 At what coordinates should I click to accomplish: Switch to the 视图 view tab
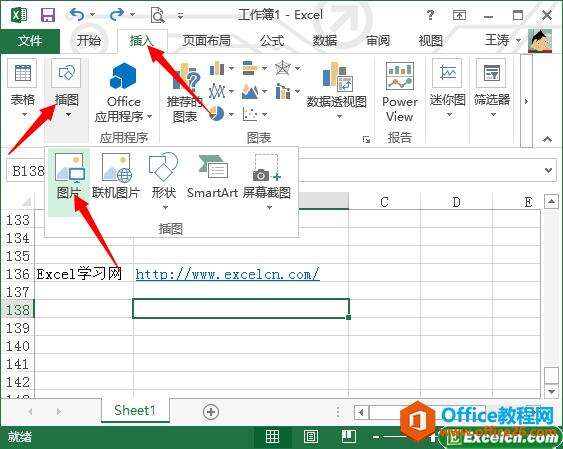tap(431, 41)
